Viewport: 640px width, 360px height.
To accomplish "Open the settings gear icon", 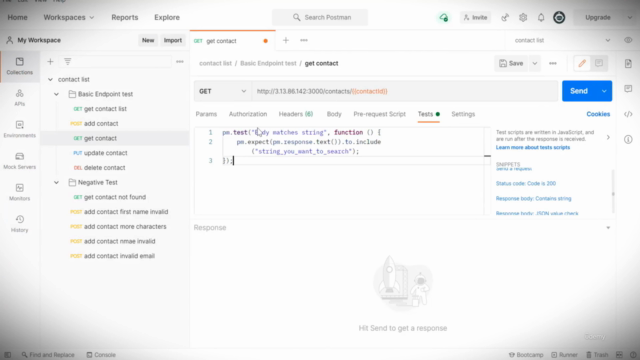I will coord(523,18).
